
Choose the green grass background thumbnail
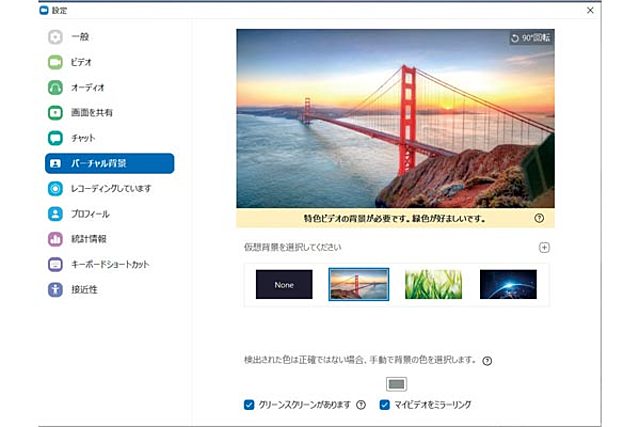coord(433,285)
